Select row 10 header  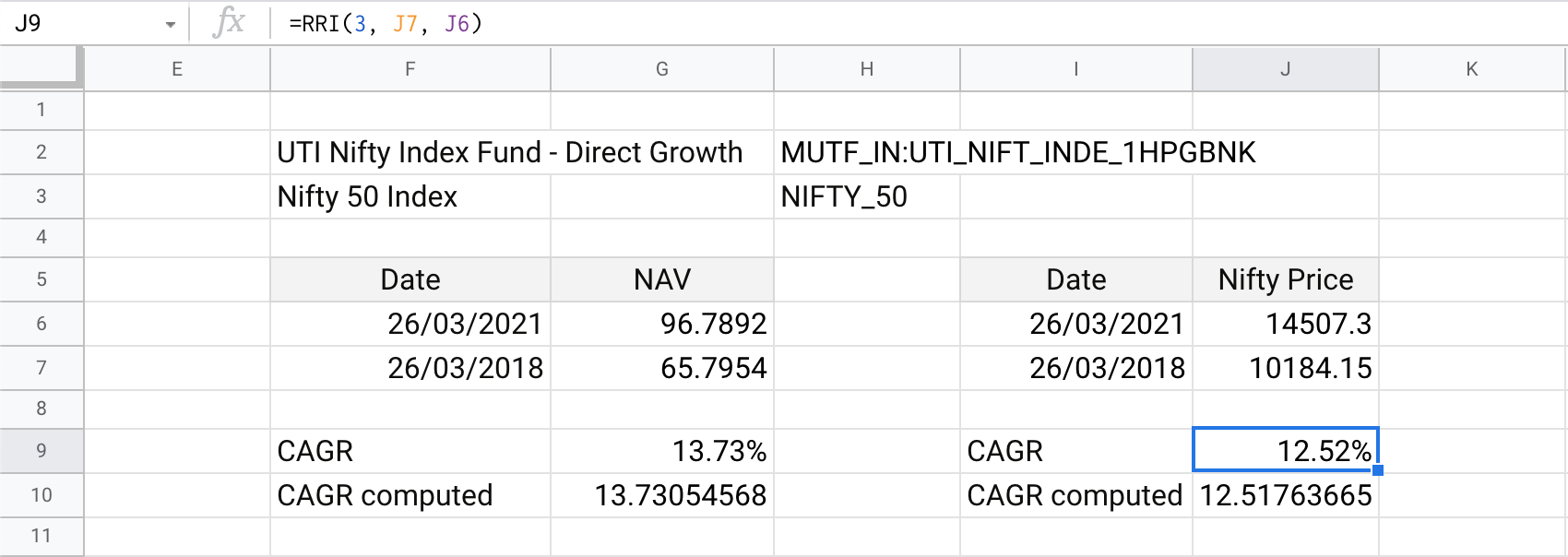click(x=42, y=495)
